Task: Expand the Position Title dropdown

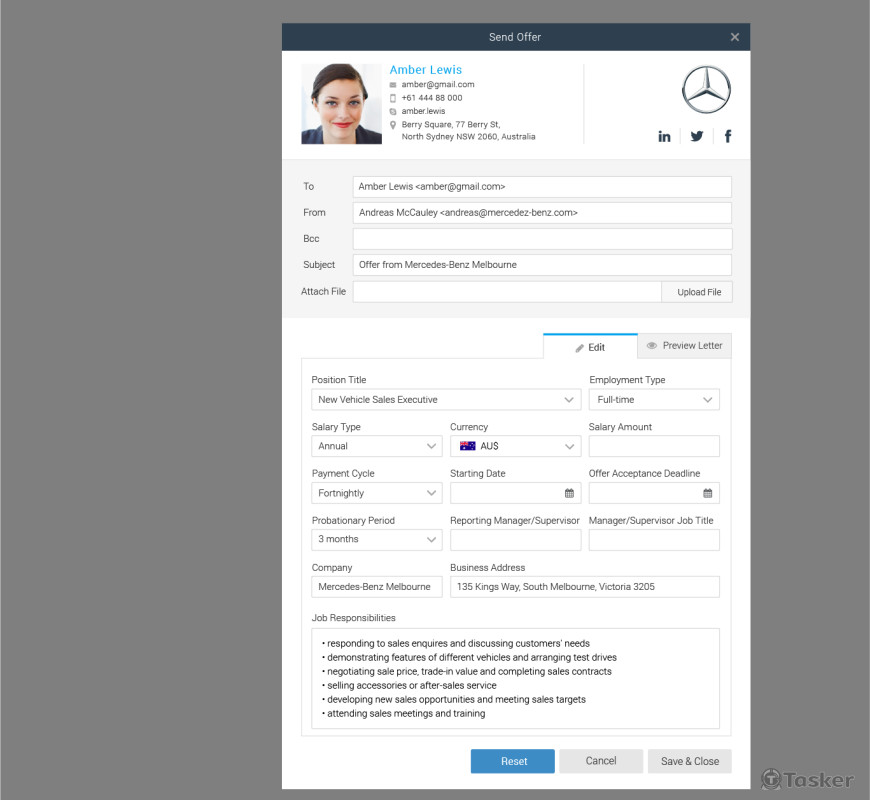Action: [x=446, y=400]
